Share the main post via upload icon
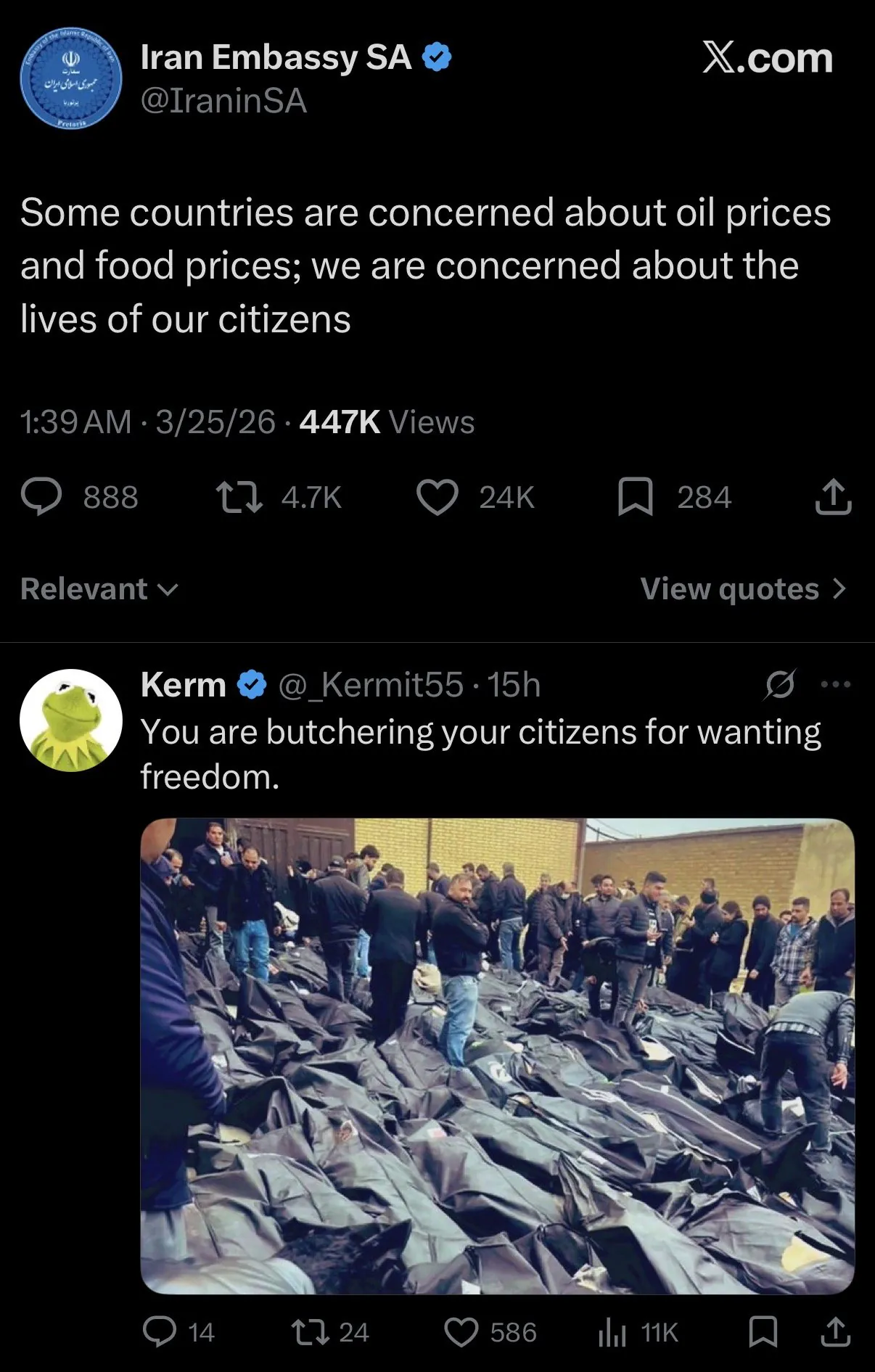This screenshot has width=875, height=1372. [833, 497]
